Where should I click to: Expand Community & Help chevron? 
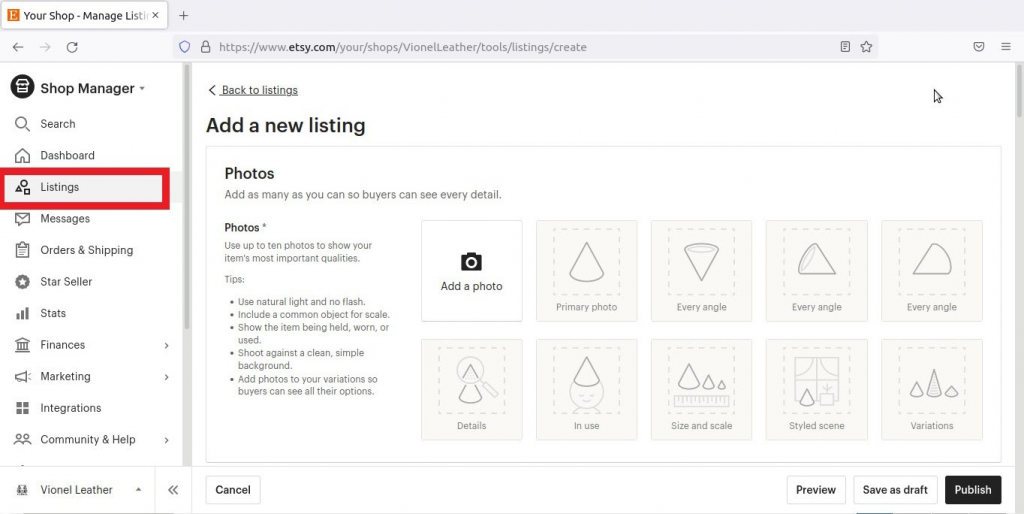167,440
